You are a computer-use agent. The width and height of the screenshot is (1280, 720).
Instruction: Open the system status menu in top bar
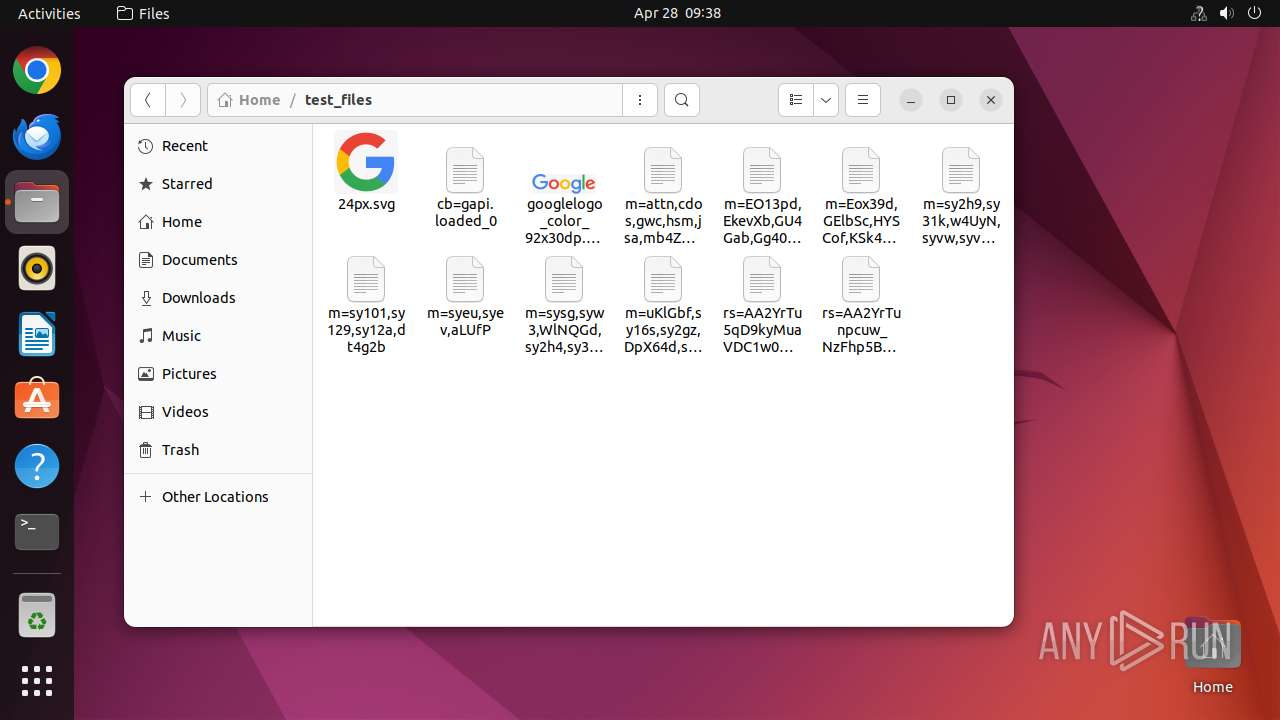click(1226, 13)
